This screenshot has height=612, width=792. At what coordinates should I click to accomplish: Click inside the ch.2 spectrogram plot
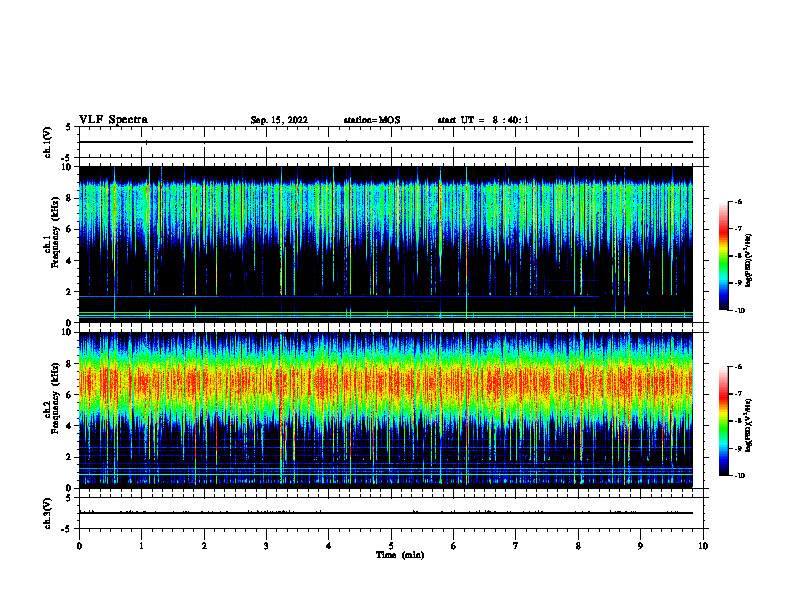tap(386, 410)
